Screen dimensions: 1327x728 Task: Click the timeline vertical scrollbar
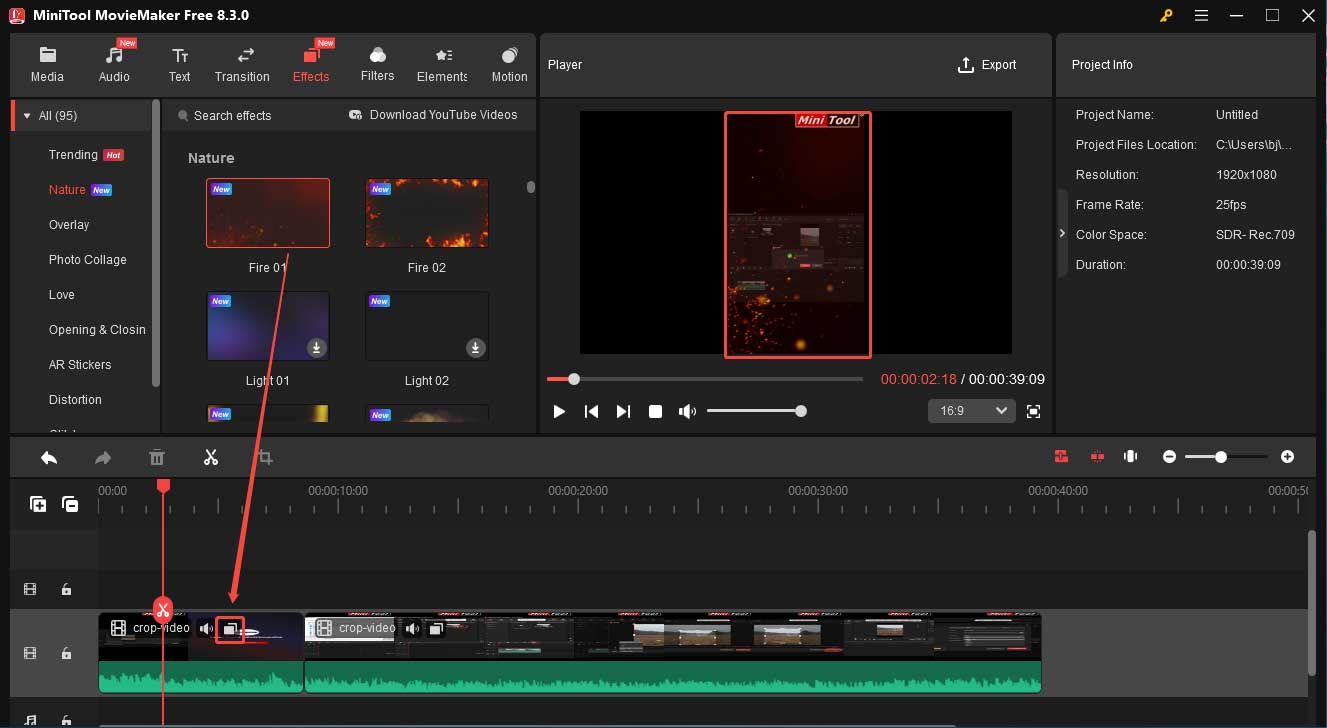[x=1312, y=603]
